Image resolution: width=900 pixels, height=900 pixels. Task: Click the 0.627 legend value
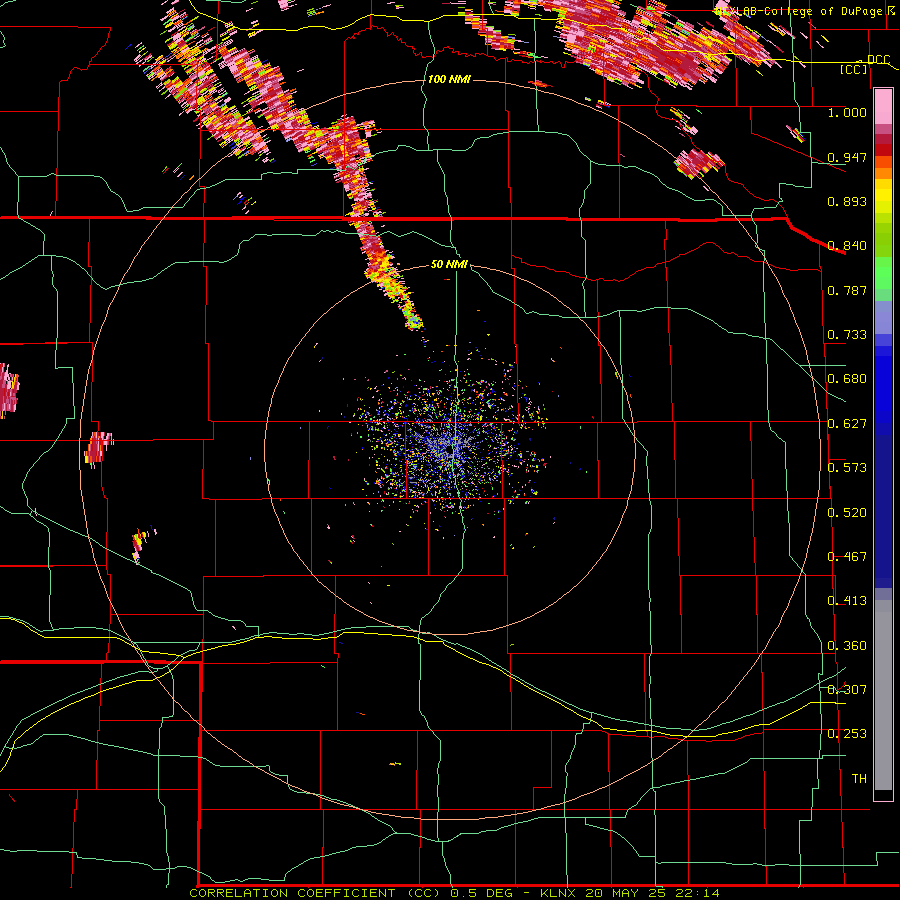pos(847,424)
